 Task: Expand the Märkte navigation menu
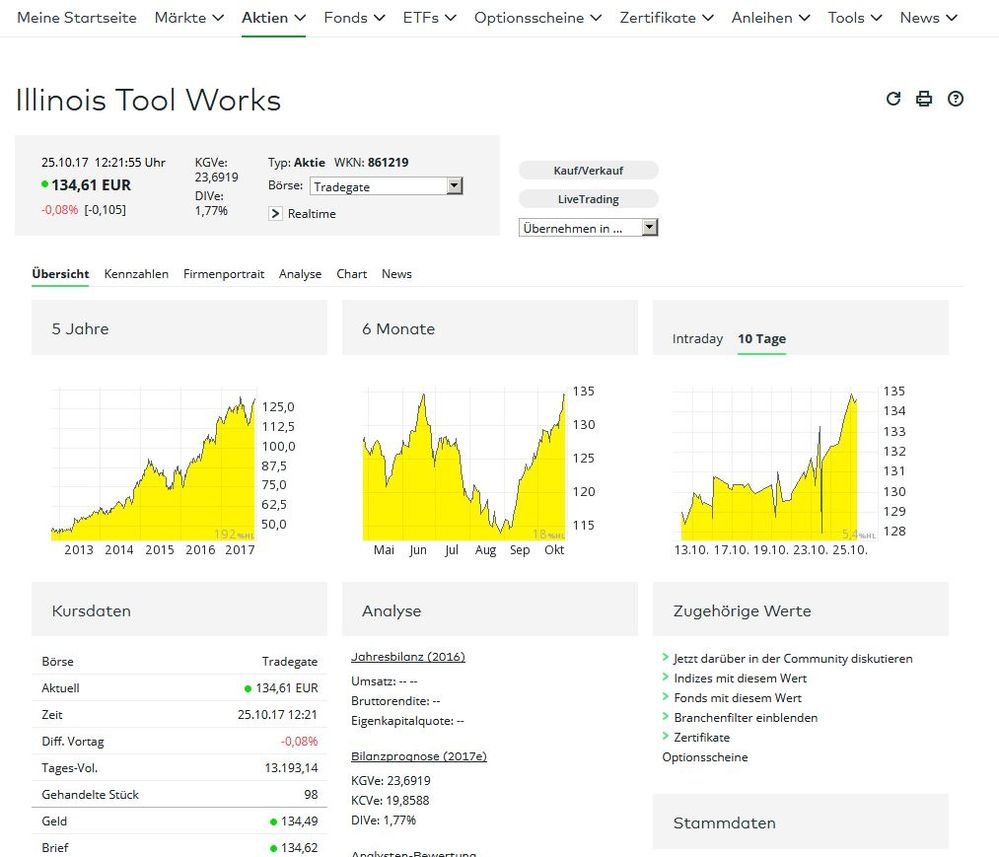point(189,18)
